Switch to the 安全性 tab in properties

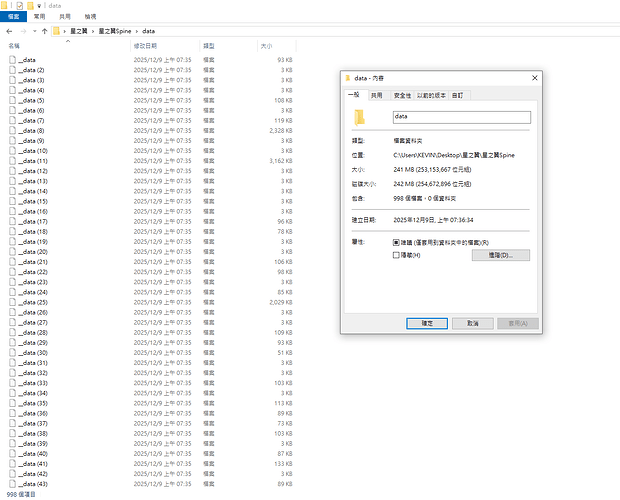pyautogui.click(x=402, y=95)
